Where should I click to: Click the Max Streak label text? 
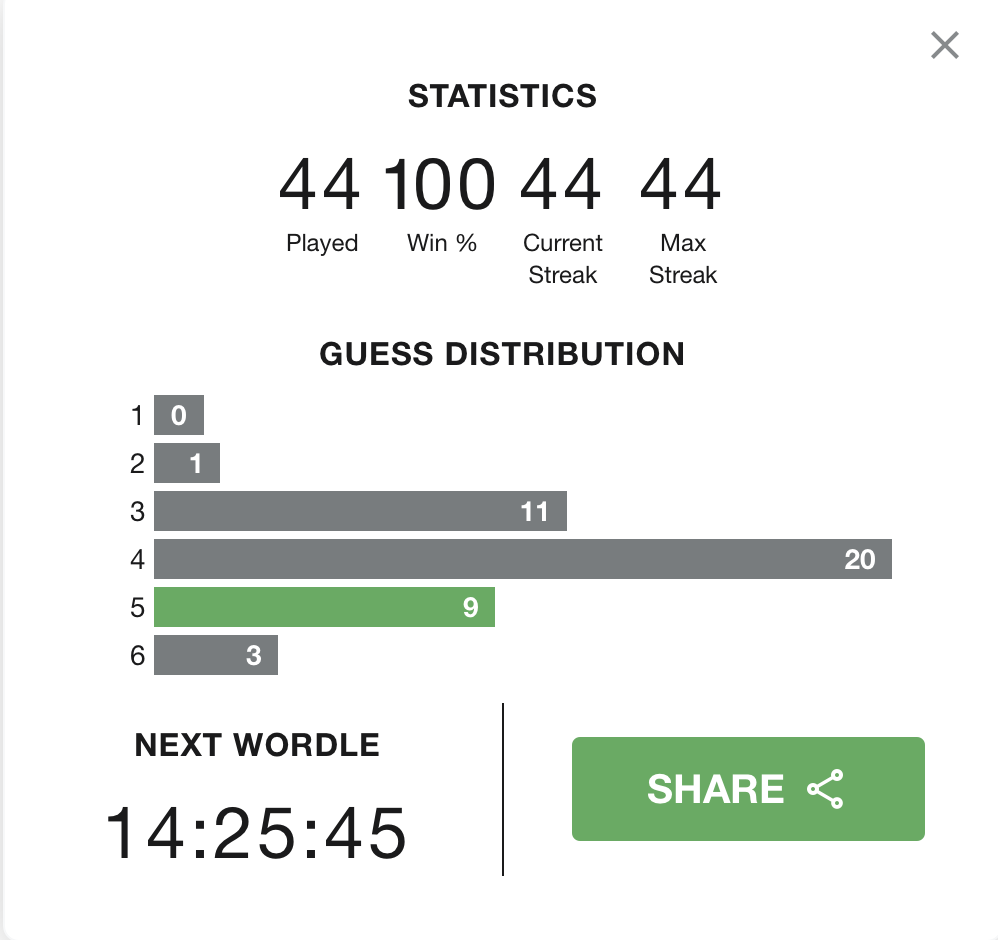click(683, 259)
